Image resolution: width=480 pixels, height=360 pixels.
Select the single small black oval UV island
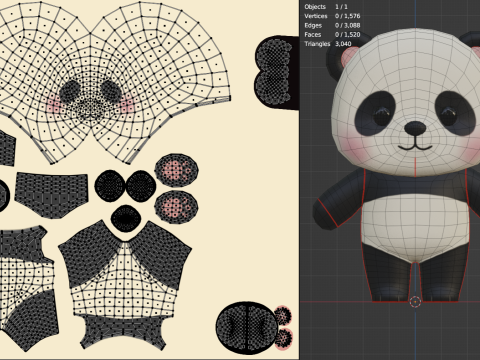(x=126, y=219)
